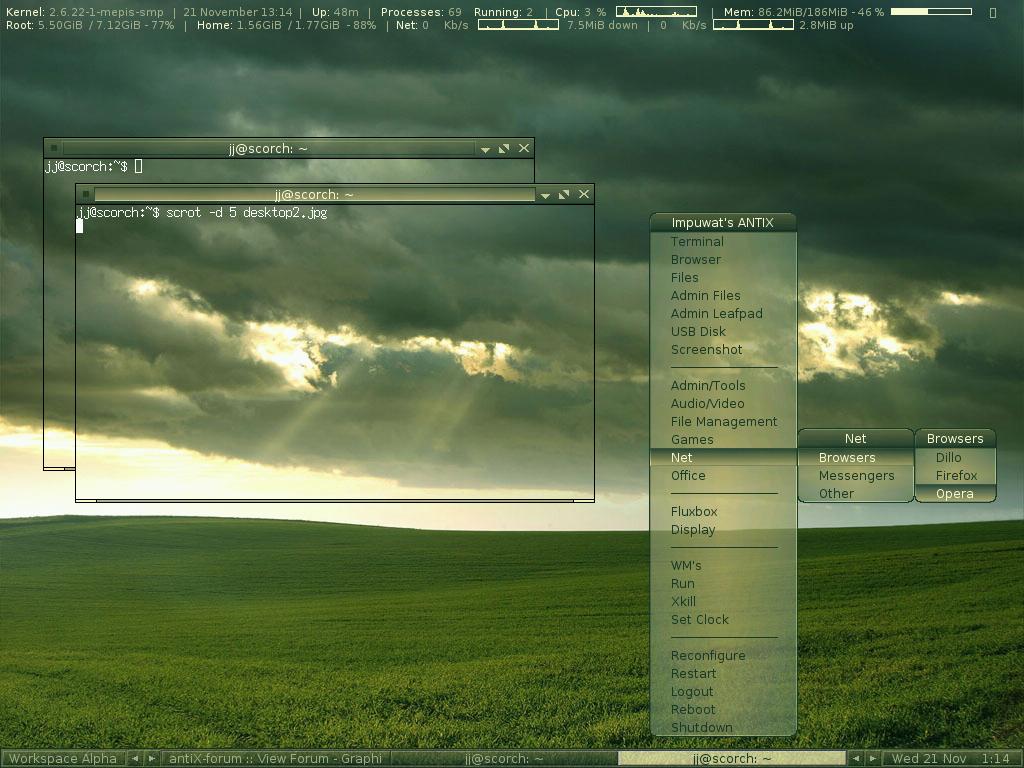The width and height of the screenshot is (1024, 768).
Task: Click Screenshot in the root menu
Action: point(724,350)
